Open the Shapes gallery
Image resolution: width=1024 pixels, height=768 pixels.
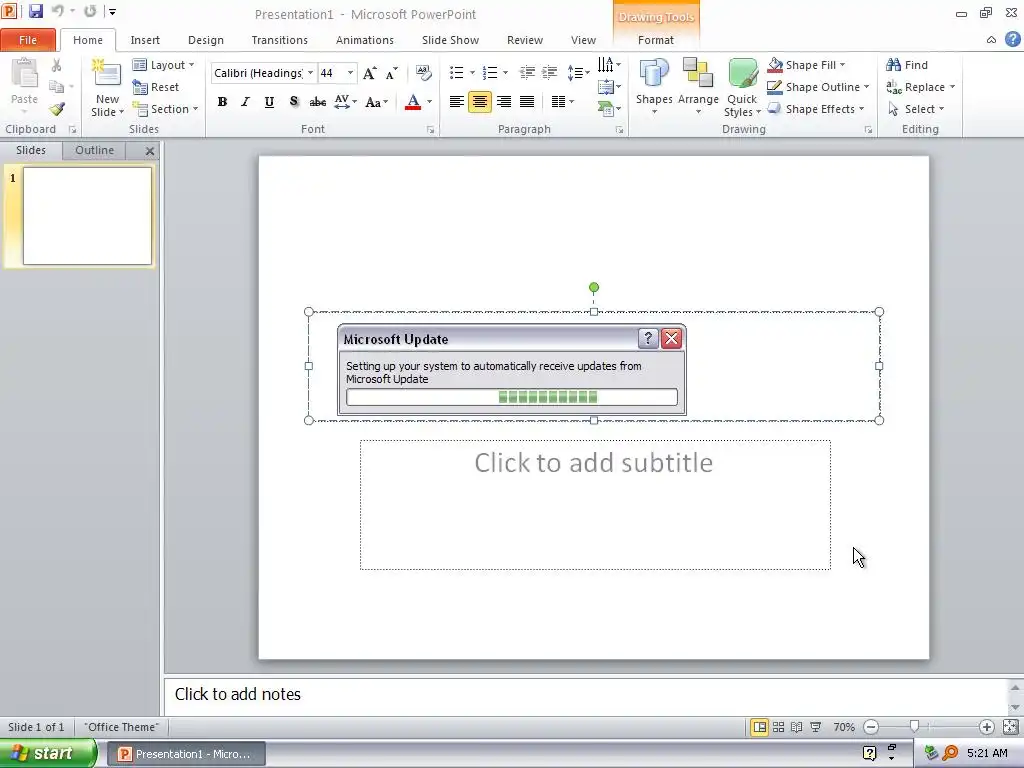(x=654, y=86)
